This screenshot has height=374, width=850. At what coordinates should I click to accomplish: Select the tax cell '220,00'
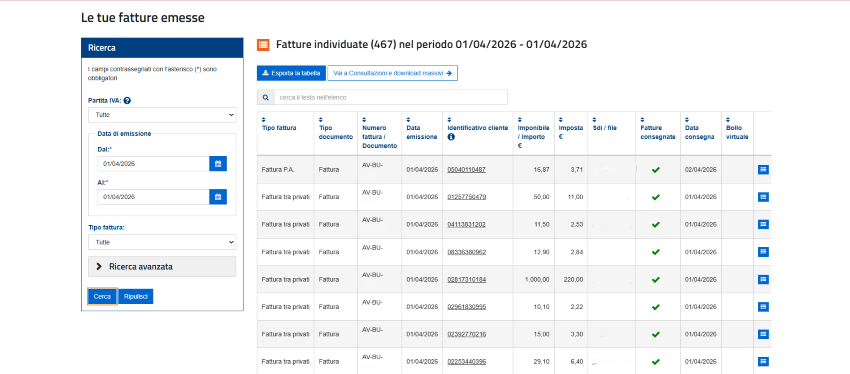571,279
